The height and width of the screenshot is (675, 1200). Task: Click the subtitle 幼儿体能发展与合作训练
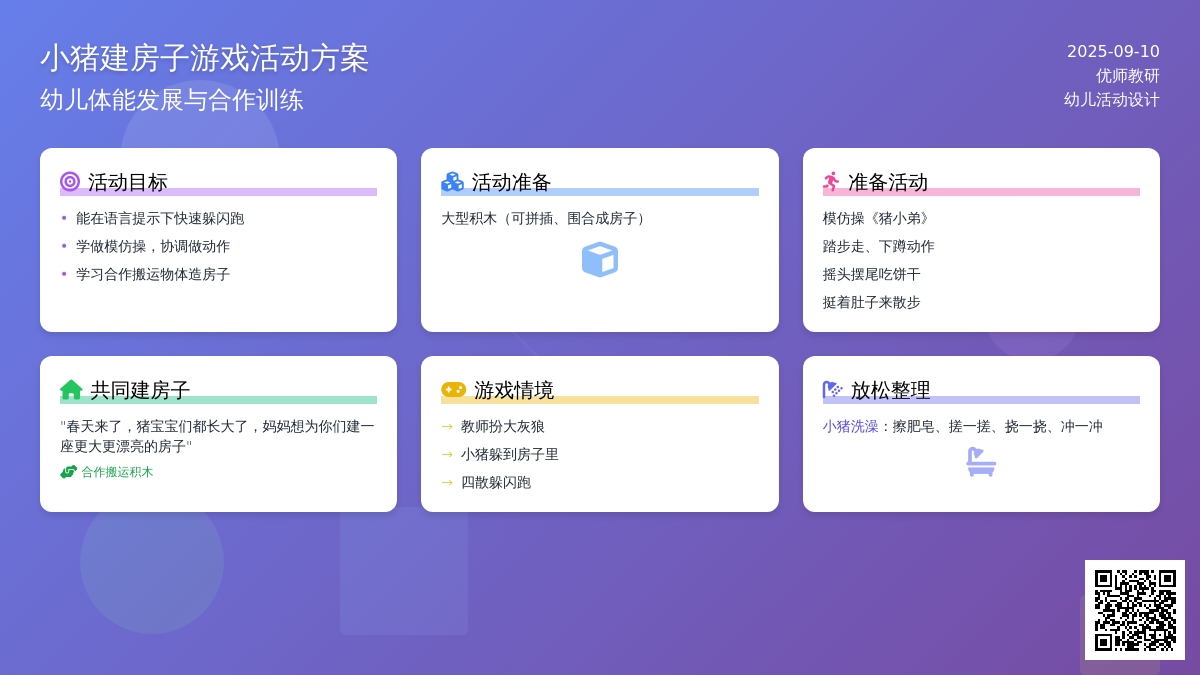171,100
